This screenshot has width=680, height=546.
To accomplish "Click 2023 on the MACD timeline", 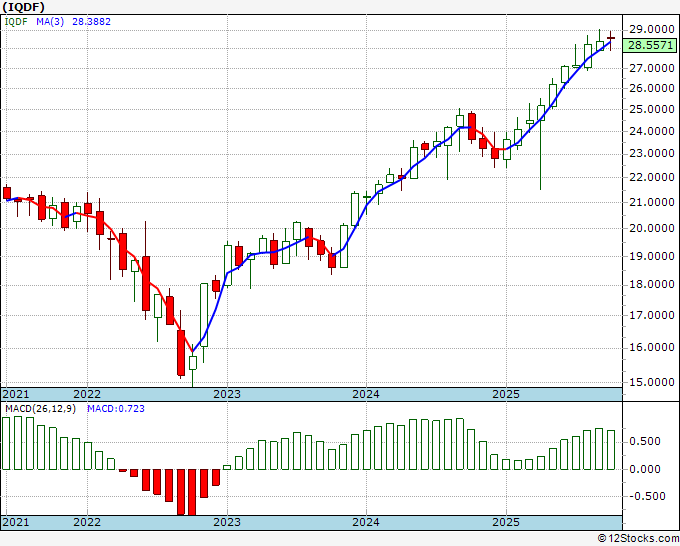I will click(x=227, y=522).
